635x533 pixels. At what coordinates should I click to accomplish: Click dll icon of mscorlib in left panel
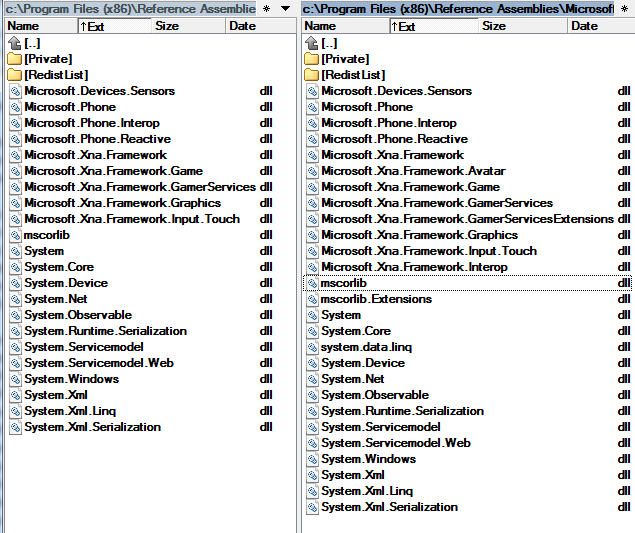click(x=15, y=235)
